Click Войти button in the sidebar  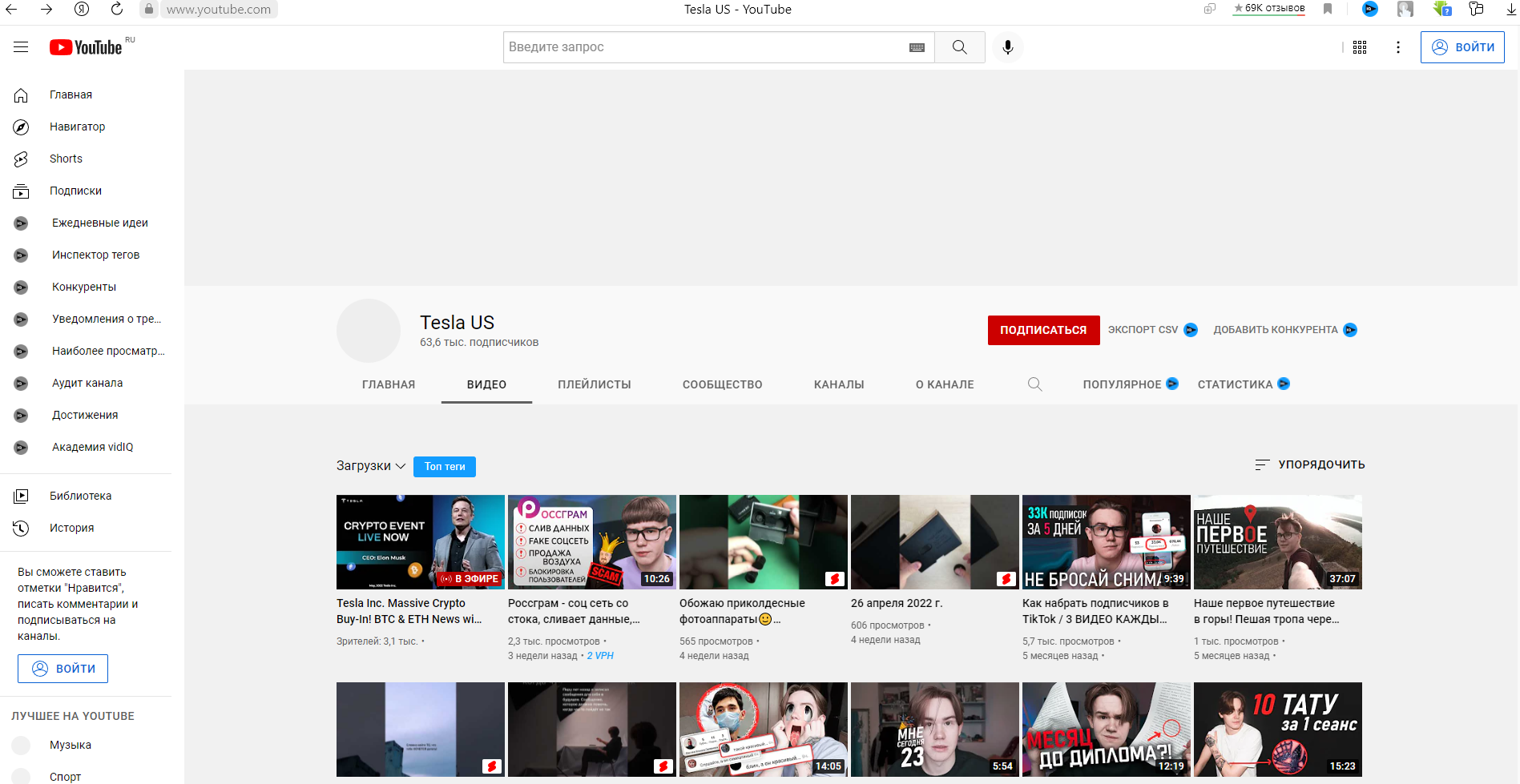62,669
